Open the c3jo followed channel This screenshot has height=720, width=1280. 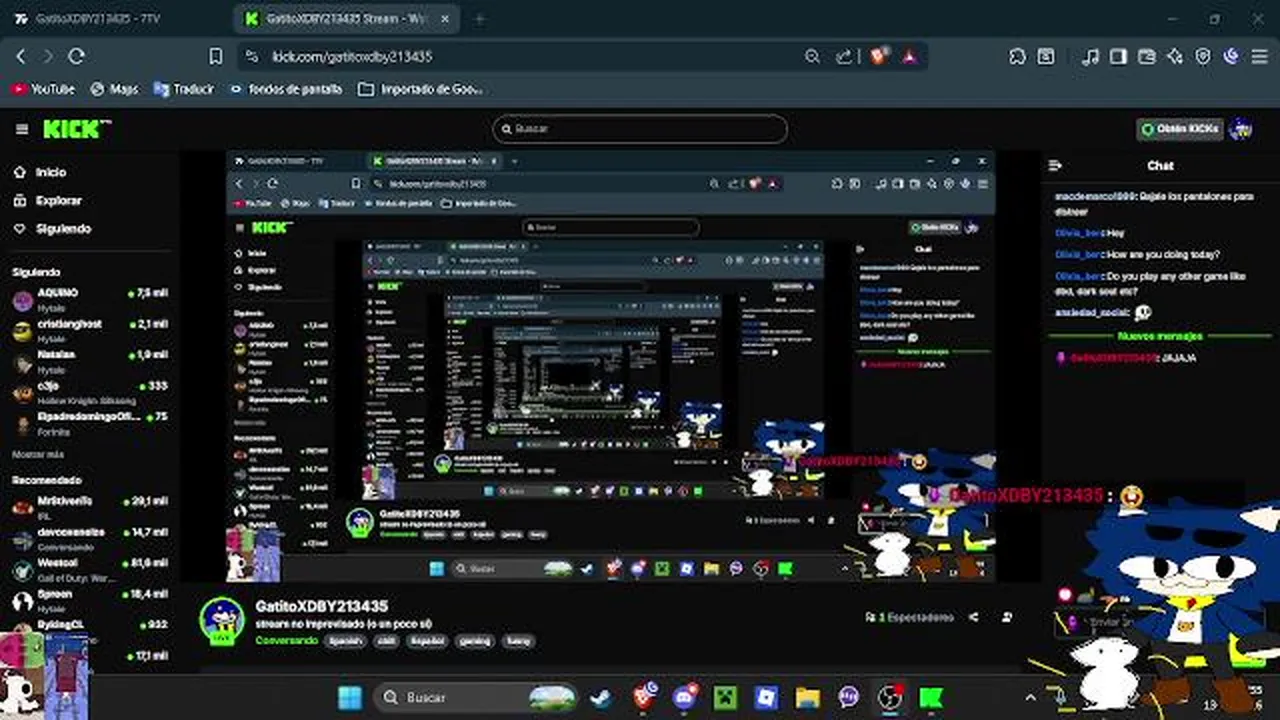click(x=90, y=392)
